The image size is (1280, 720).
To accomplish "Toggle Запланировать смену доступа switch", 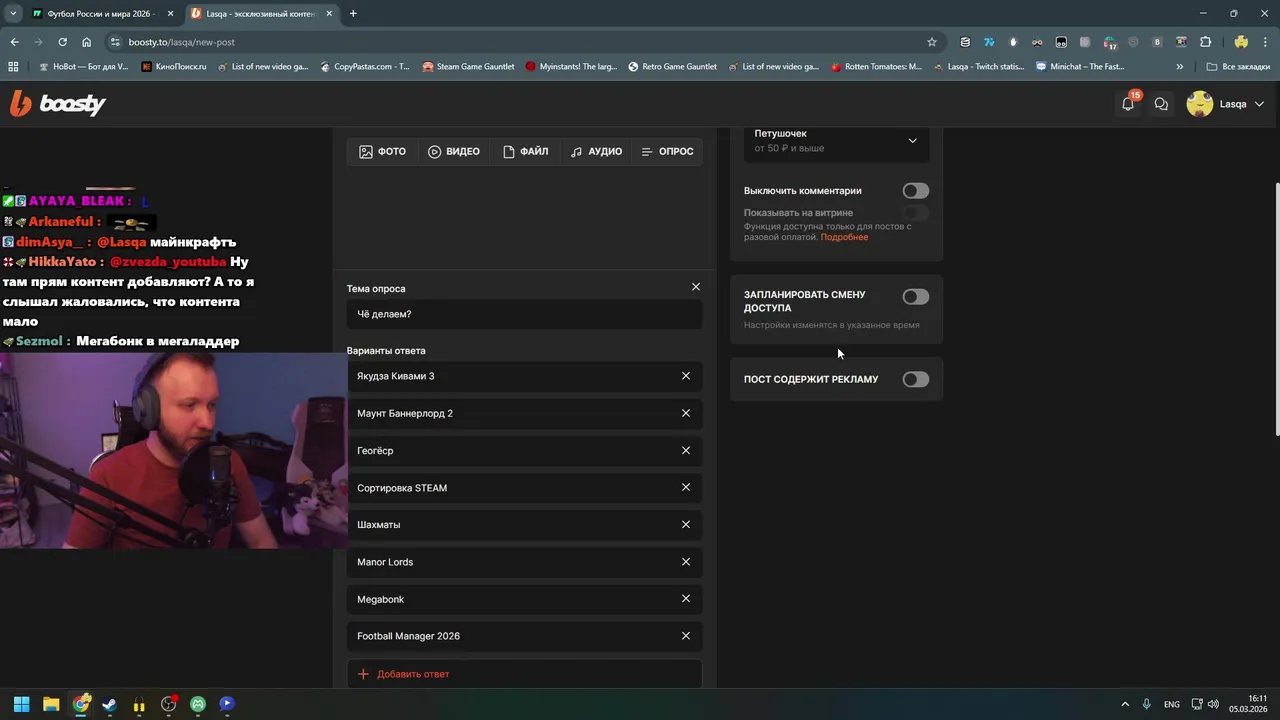I will 915,297.
